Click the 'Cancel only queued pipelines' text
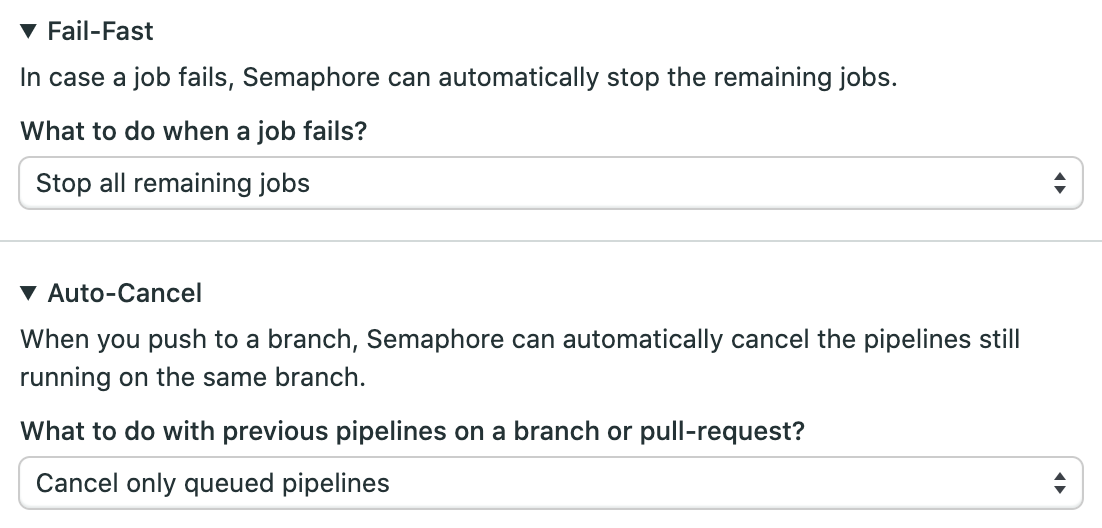Screen dimensions: 1102x528 (212, 484)
